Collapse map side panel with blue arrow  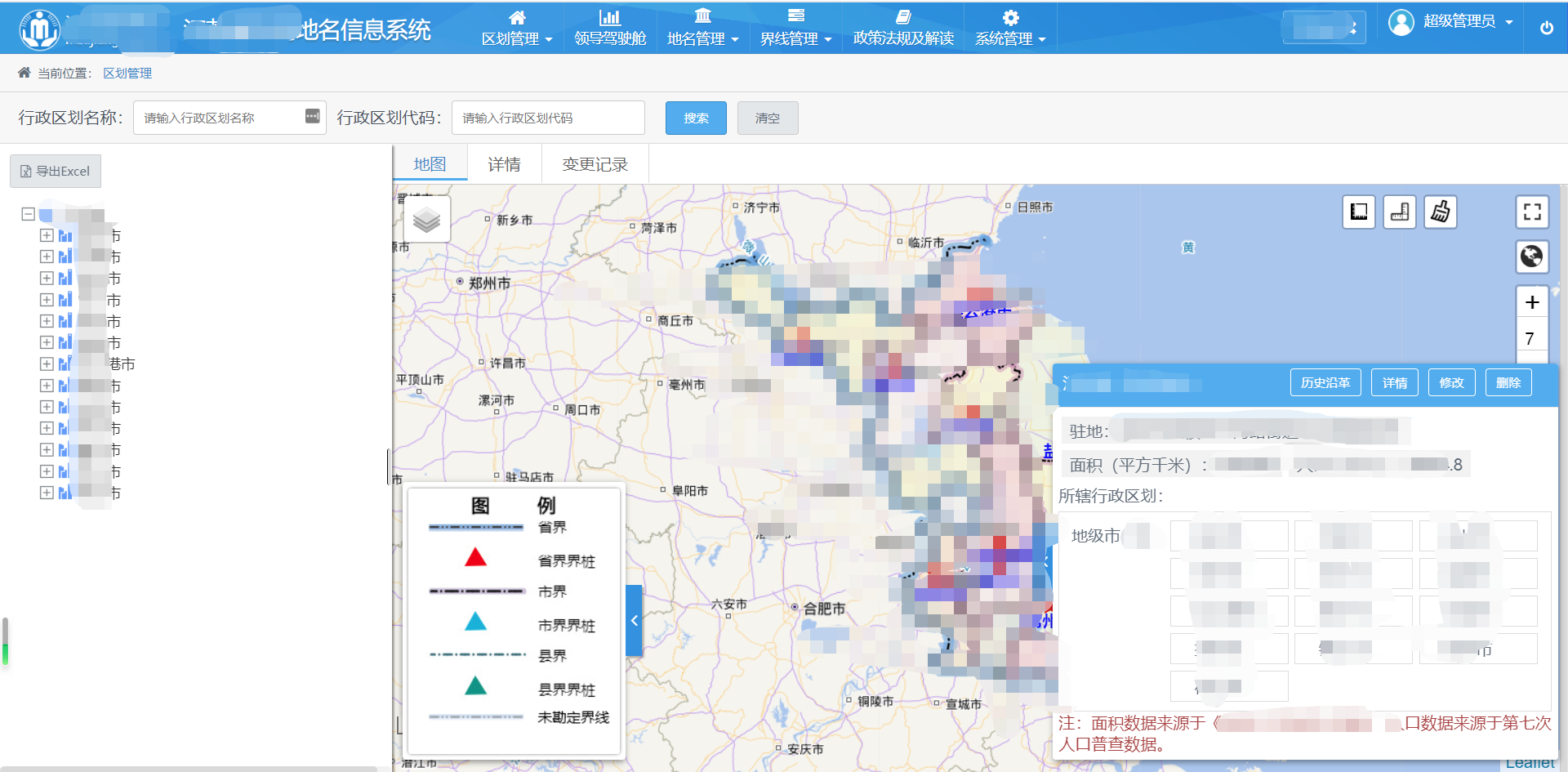pyautogui.click(x=634, y=621)
